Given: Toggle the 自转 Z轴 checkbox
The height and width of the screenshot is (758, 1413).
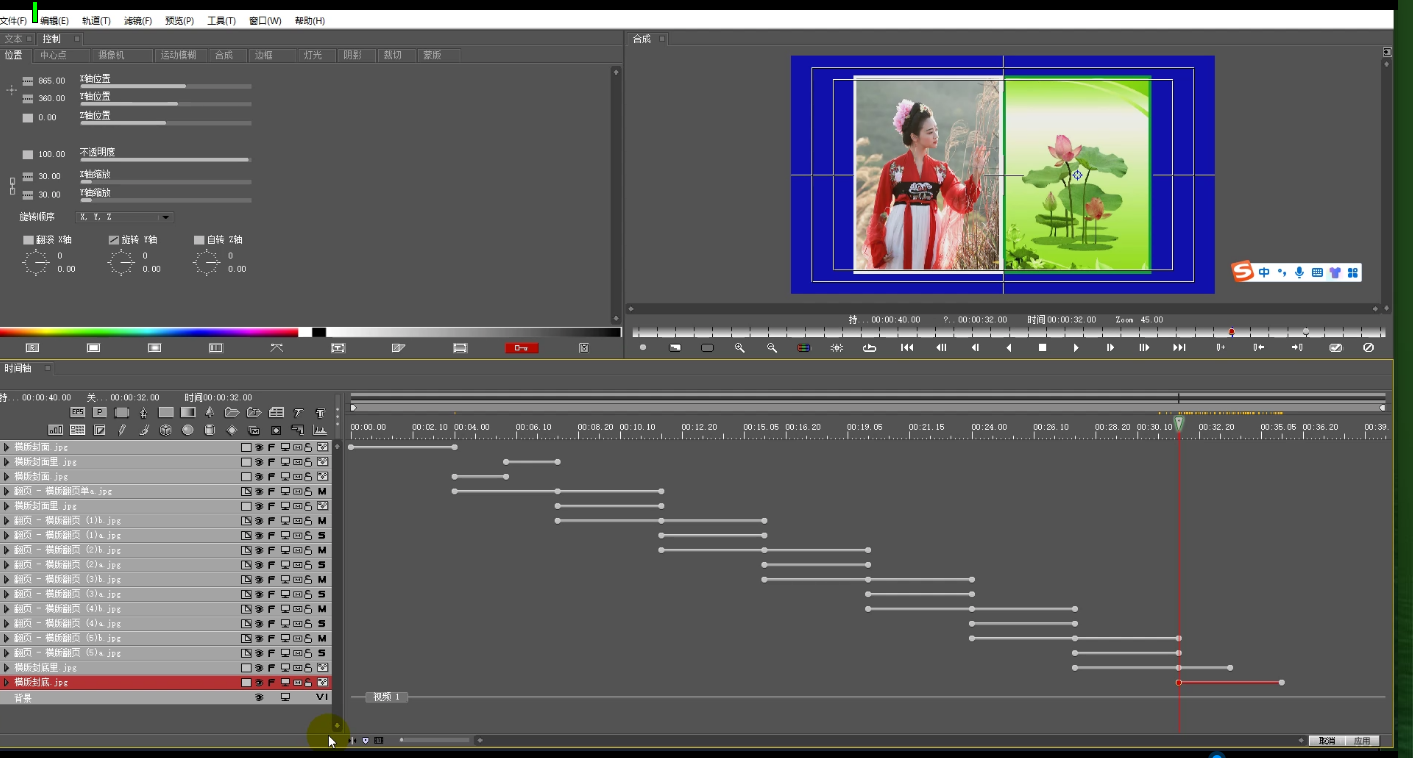Looking at the screenshot, I should (199, 240).
